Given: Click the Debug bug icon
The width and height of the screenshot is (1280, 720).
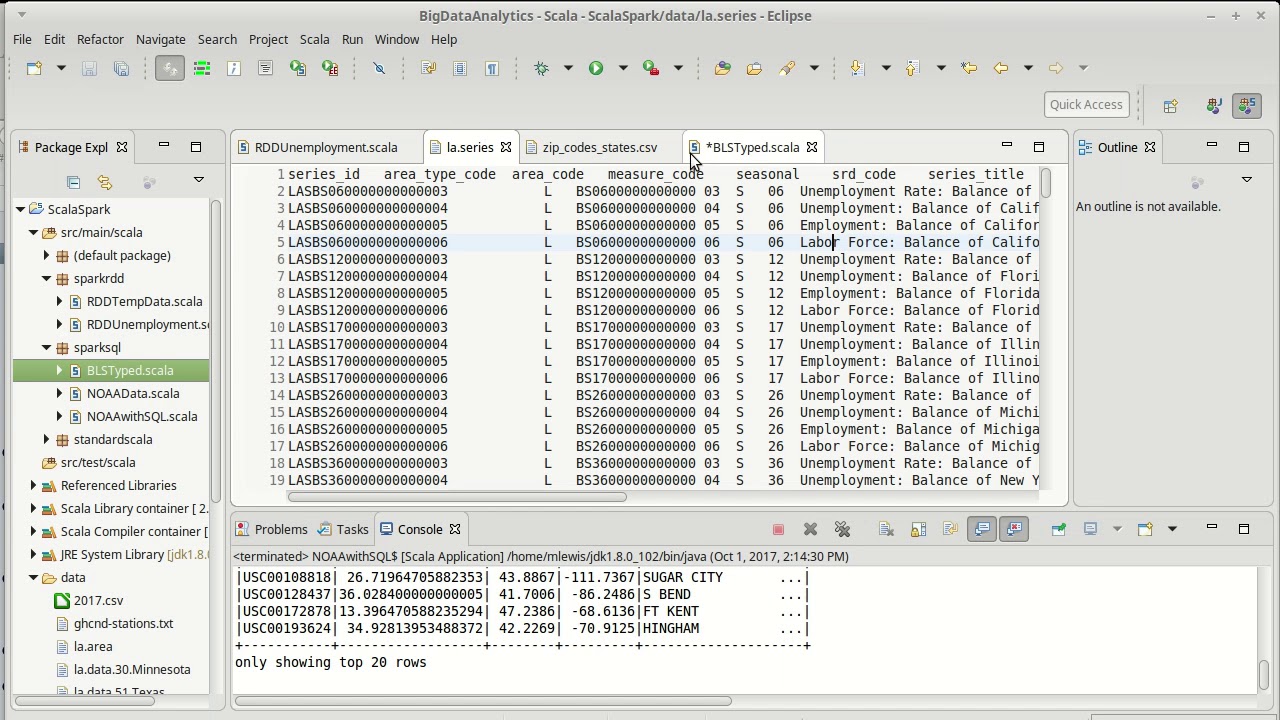Looking at the screenshot, I should point(541,68).
